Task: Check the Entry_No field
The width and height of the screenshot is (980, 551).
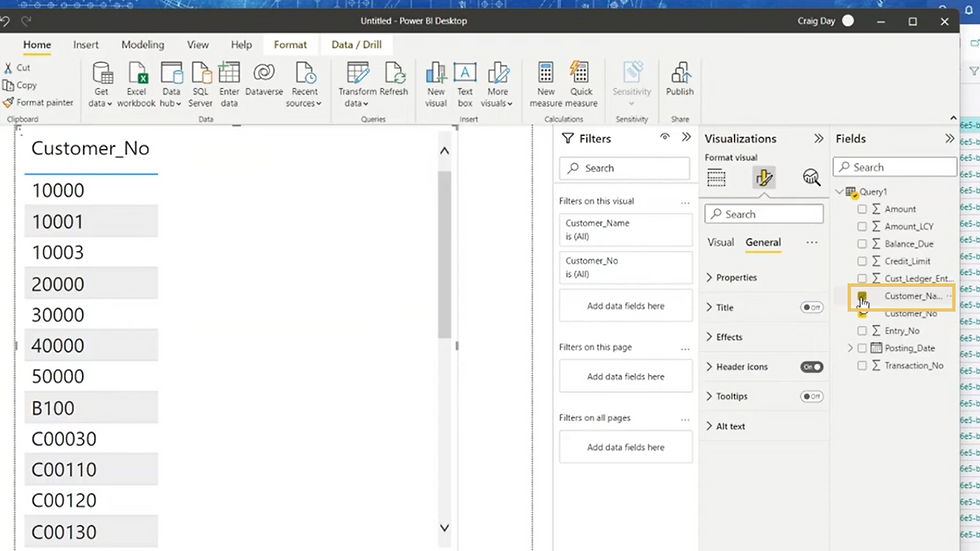Action: point(862,330)
